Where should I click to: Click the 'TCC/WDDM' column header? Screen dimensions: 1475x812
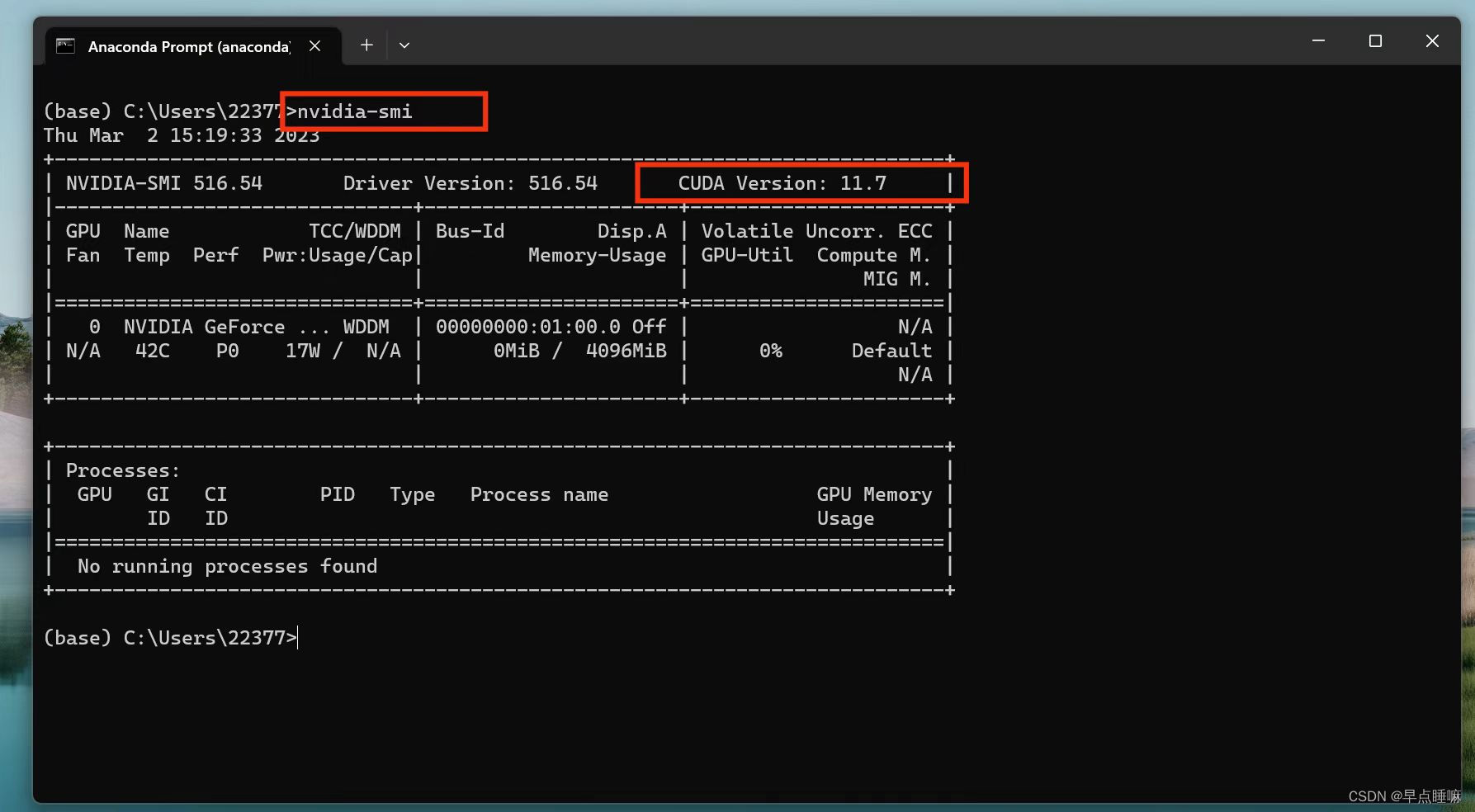tap(355, 231)
